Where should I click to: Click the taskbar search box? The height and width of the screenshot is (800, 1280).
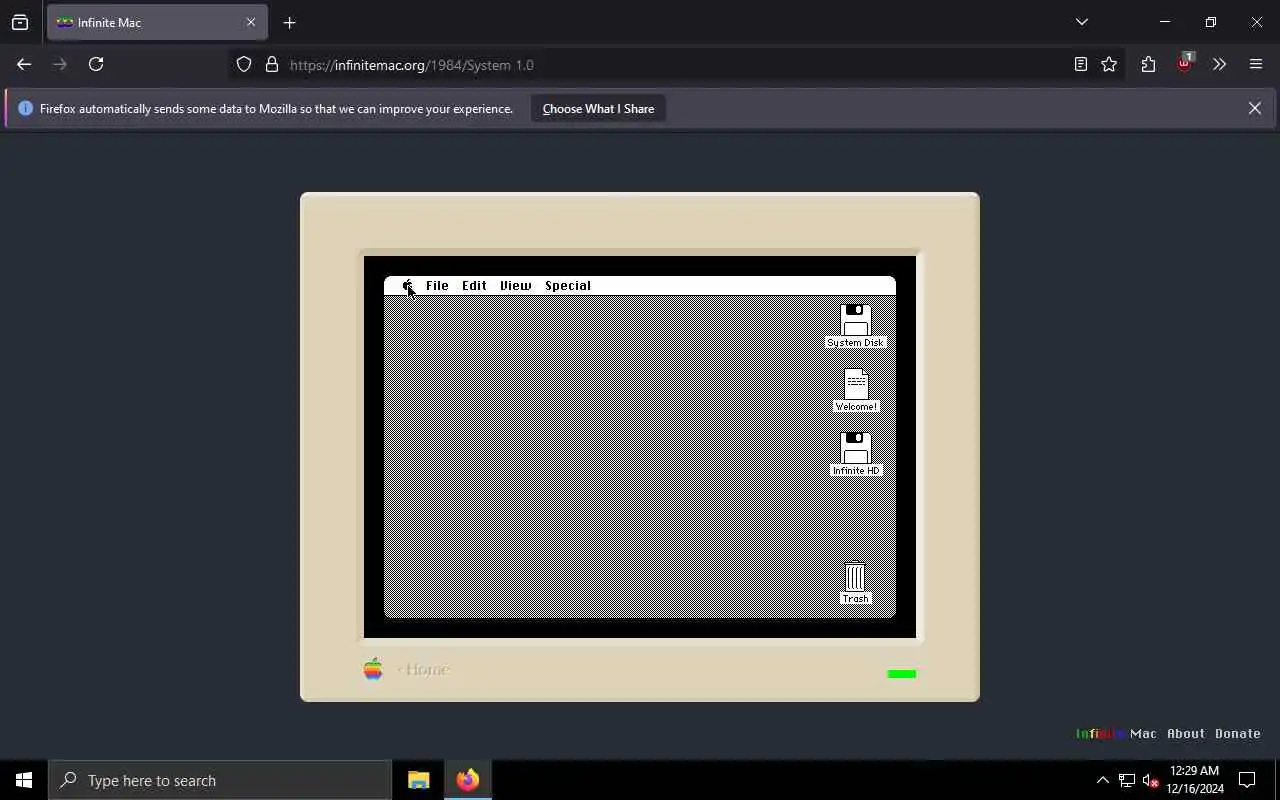pyautogui.click(x=220, y=780)
